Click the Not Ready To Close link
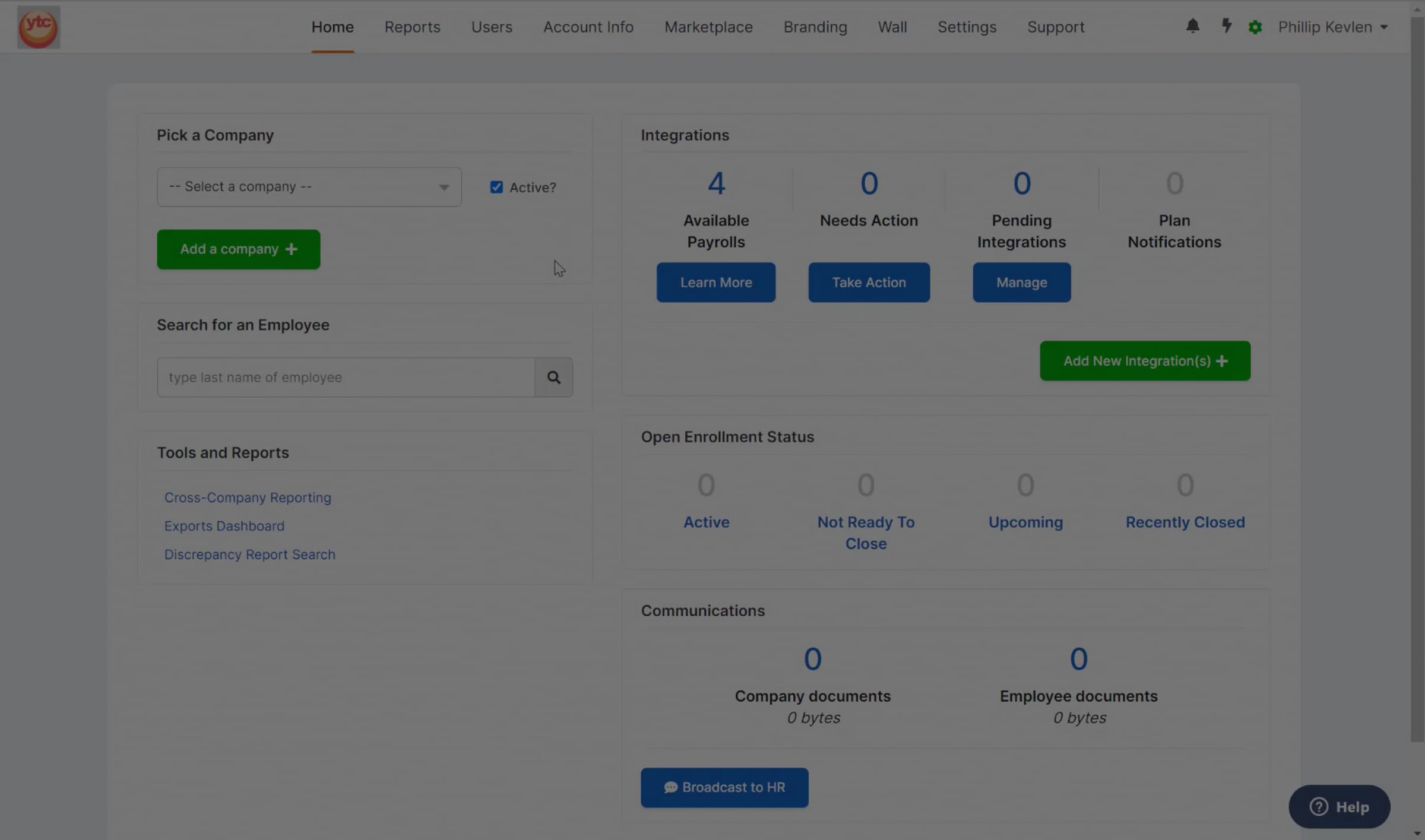Viewport: 1425px width, 840px height. click(x=866, y=533)
